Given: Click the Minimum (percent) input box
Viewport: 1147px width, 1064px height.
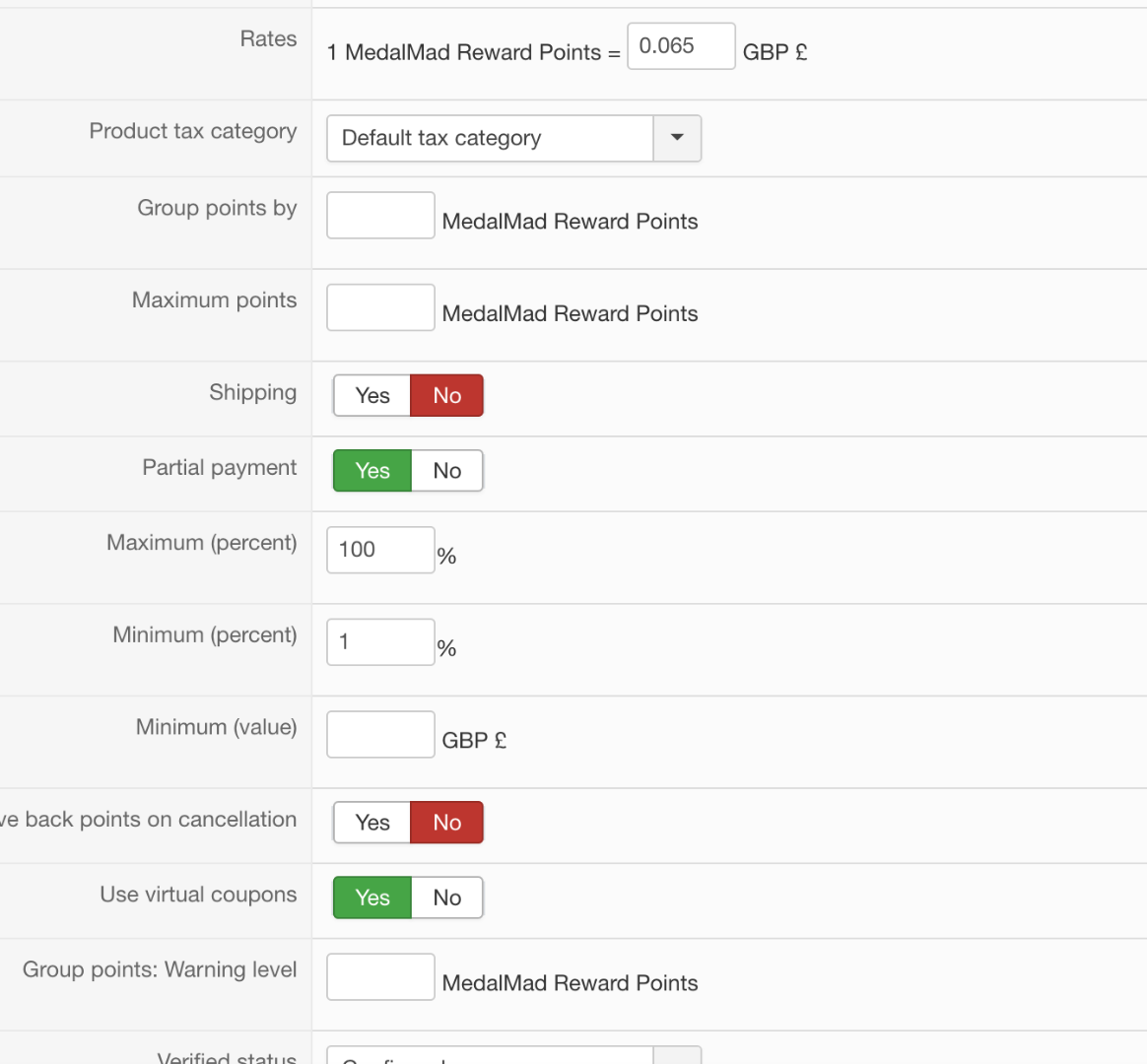Looking at the screenshot, I should [380, 642].
